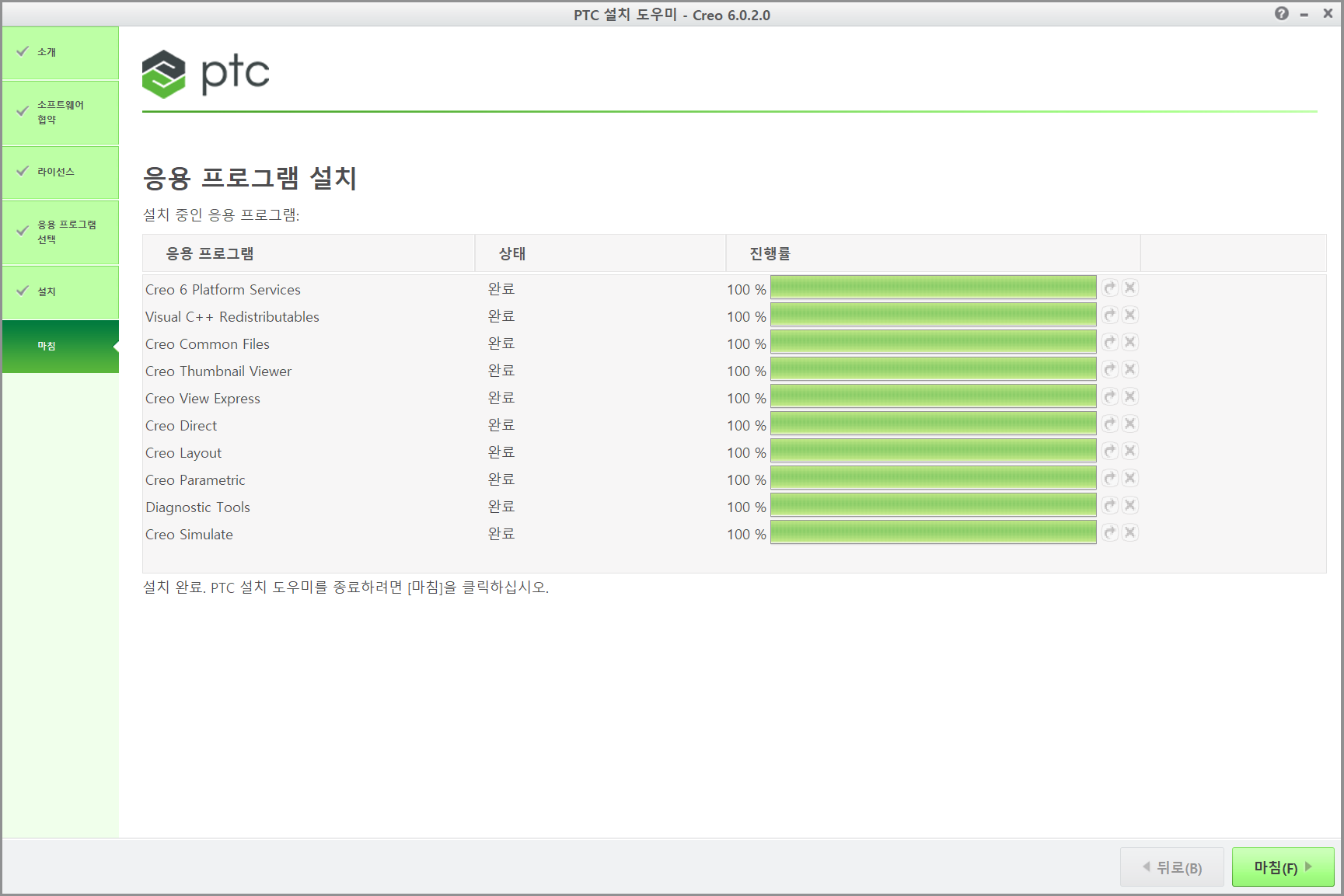This screenshot has height=896, width=1344.
Task: Open the 설치 step in sidebar
Action: (x=61, y=291)
